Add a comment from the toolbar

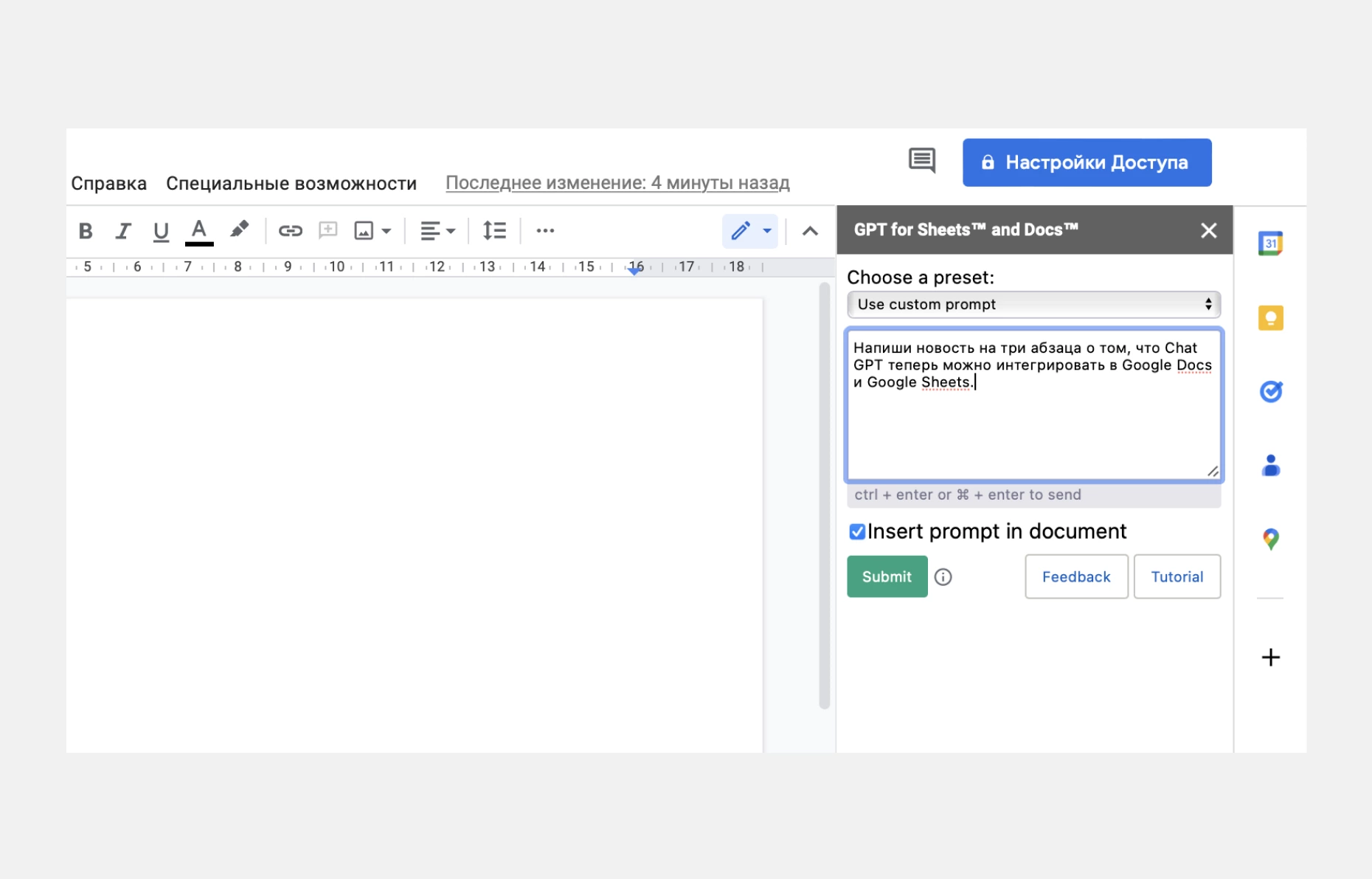tap(328, 230)
